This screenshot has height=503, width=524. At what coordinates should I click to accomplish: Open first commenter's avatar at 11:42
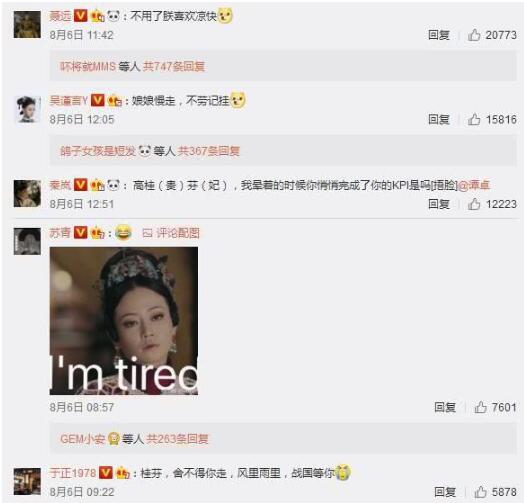tap(27, 24)
